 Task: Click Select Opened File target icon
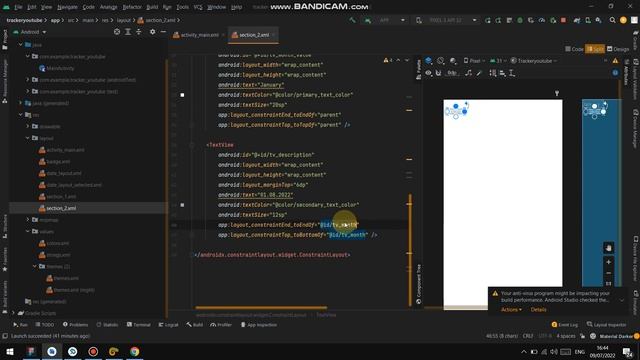(117, 32)
